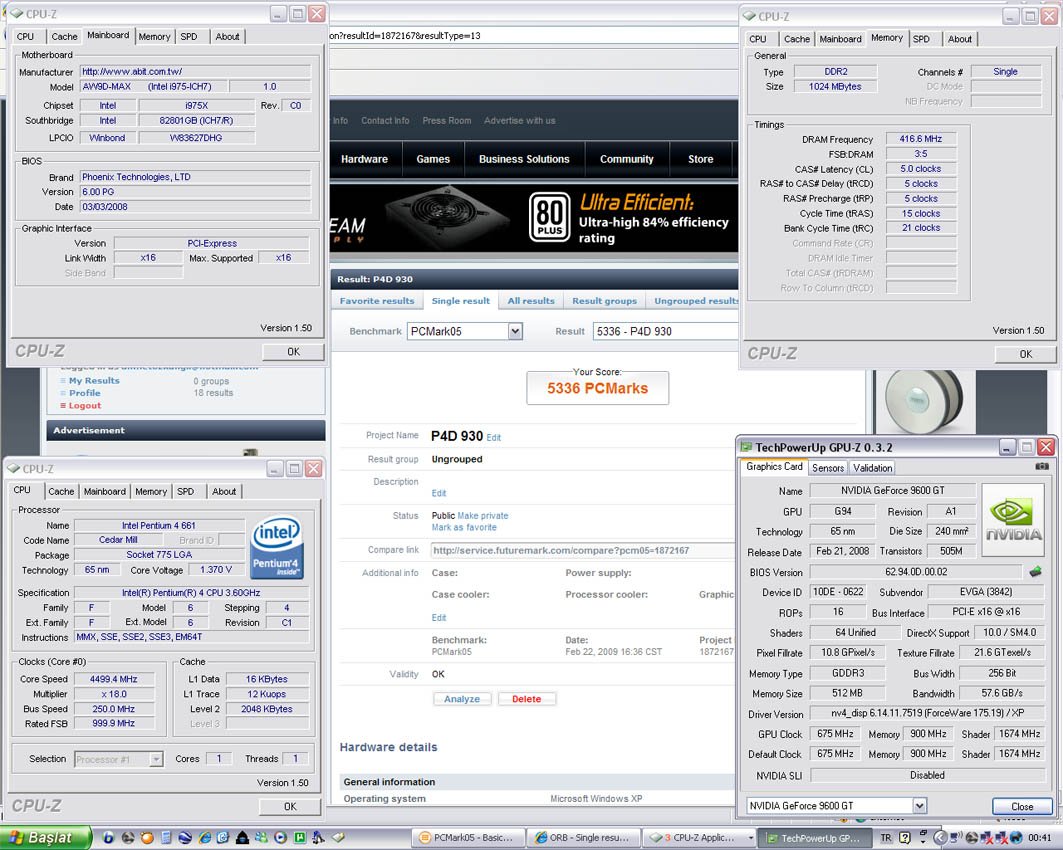Click OK in bottom-left CPU-Z processor window
1063x850 pixels.
tap(290, 807)
